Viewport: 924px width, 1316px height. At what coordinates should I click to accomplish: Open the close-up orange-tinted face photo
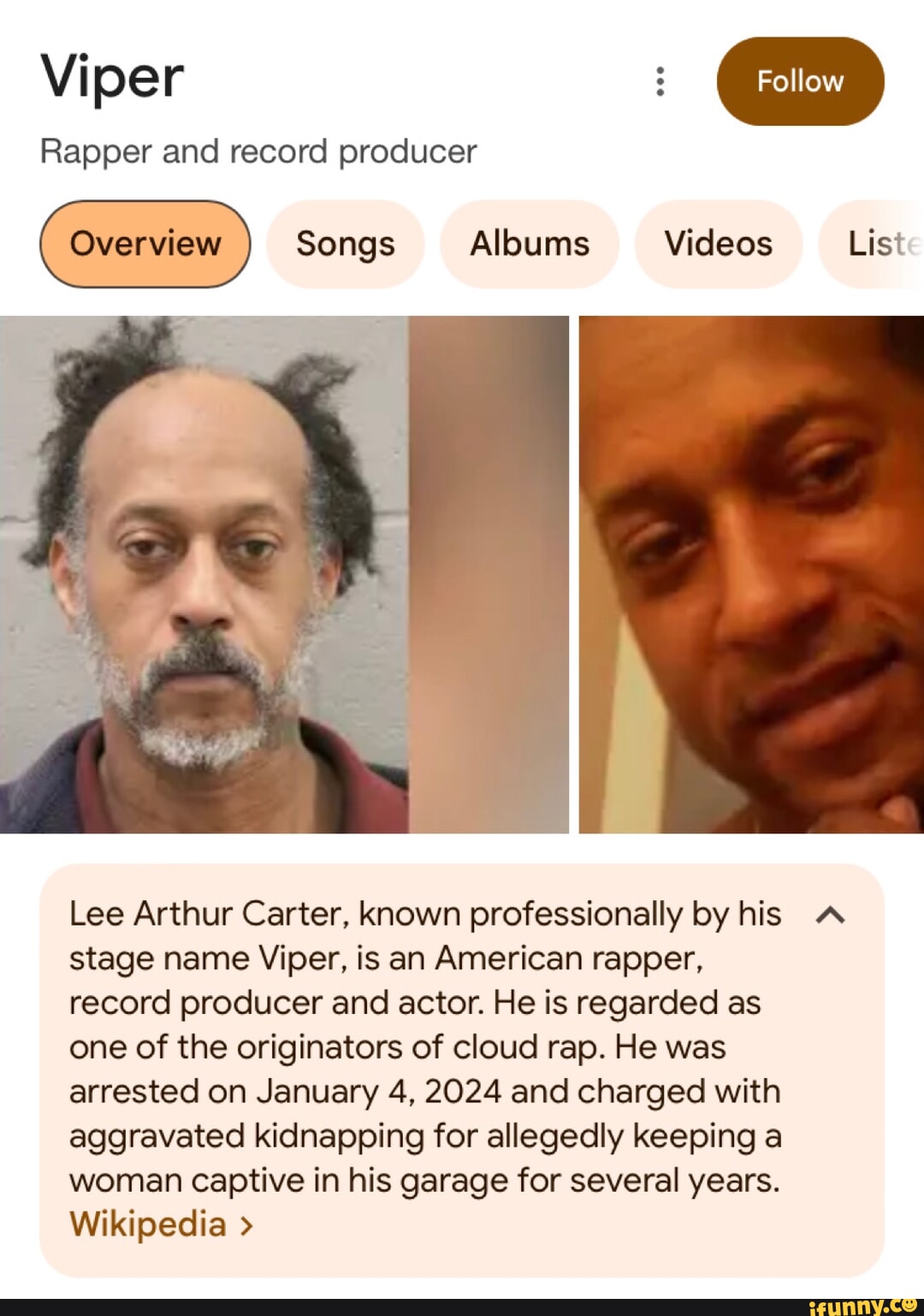751,574
